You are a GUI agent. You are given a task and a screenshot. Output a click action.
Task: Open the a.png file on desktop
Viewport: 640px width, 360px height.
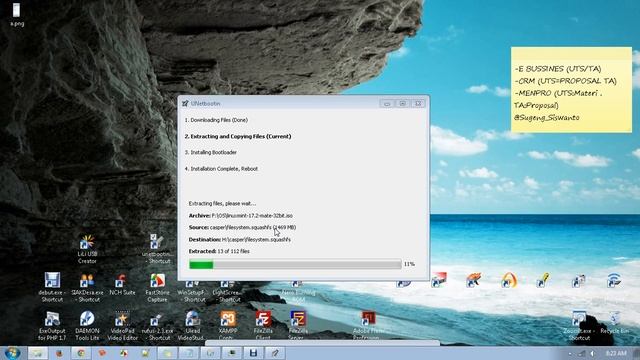click(17, 14)
